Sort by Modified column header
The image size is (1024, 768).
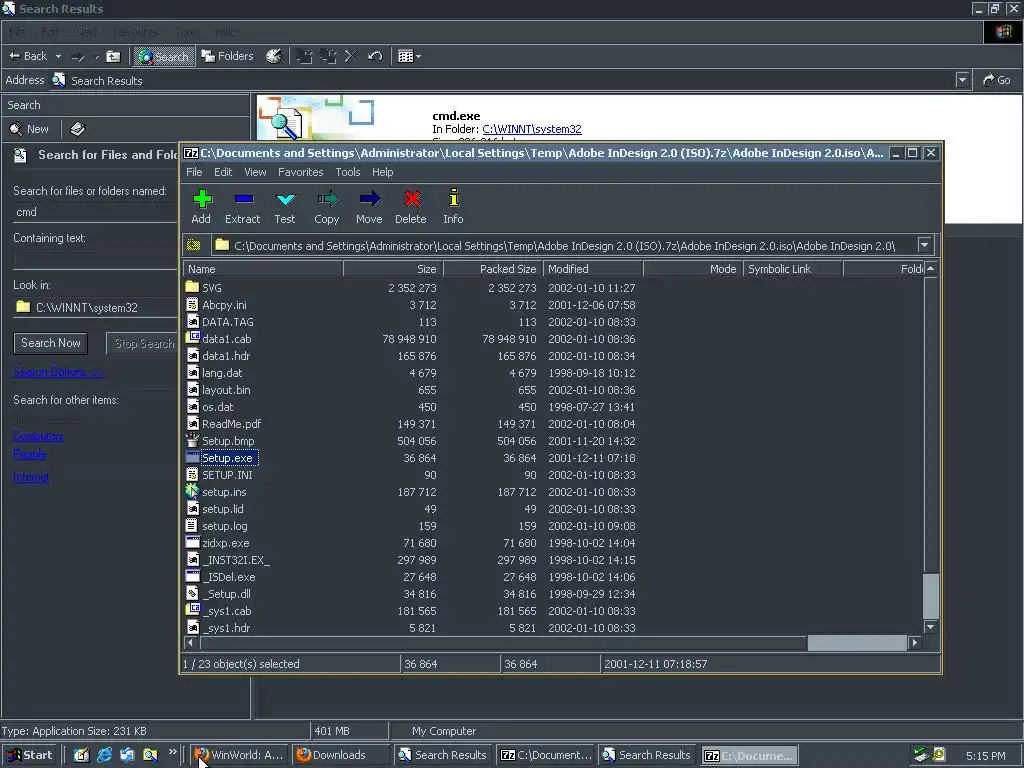[593, 269]
